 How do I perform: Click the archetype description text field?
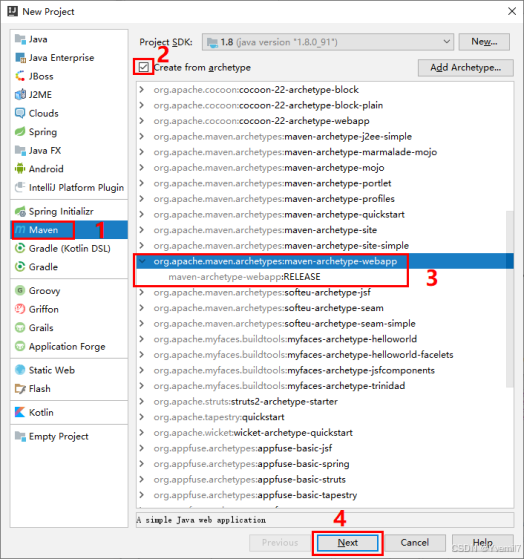pos(325,520)
